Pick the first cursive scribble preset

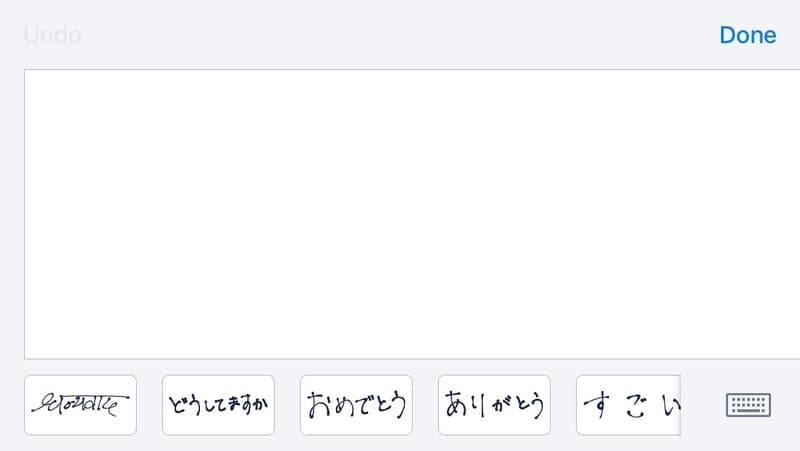pos(81,405)
